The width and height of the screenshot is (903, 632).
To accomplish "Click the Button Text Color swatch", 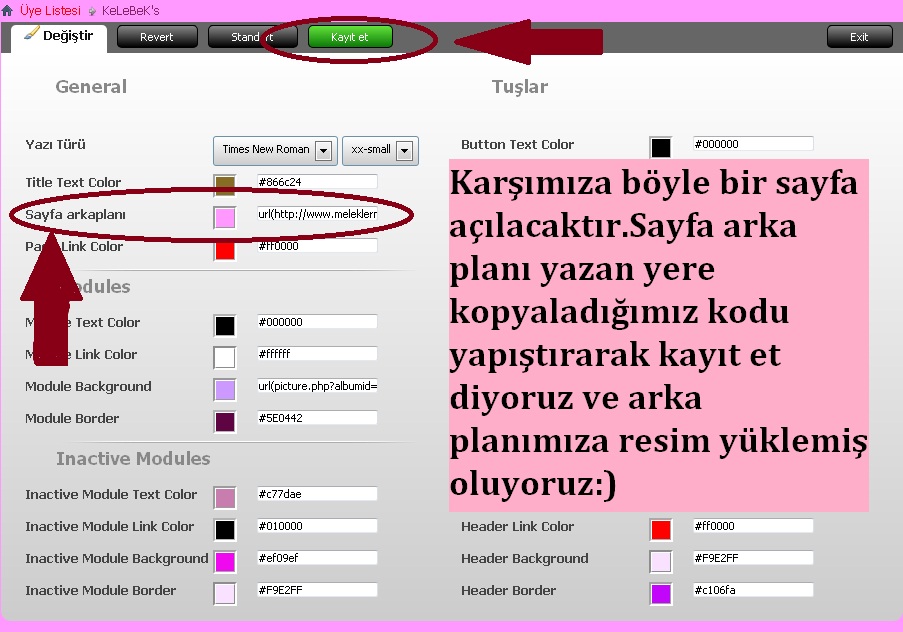I will [x=661, y=147].
